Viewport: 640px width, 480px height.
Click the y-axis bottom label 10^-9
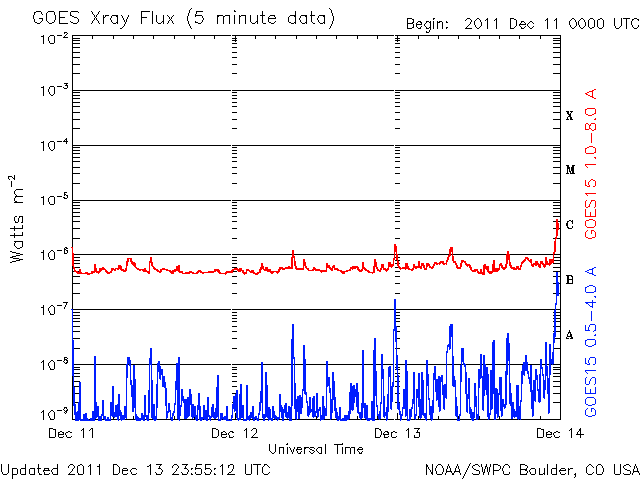(x=54, y=415)
